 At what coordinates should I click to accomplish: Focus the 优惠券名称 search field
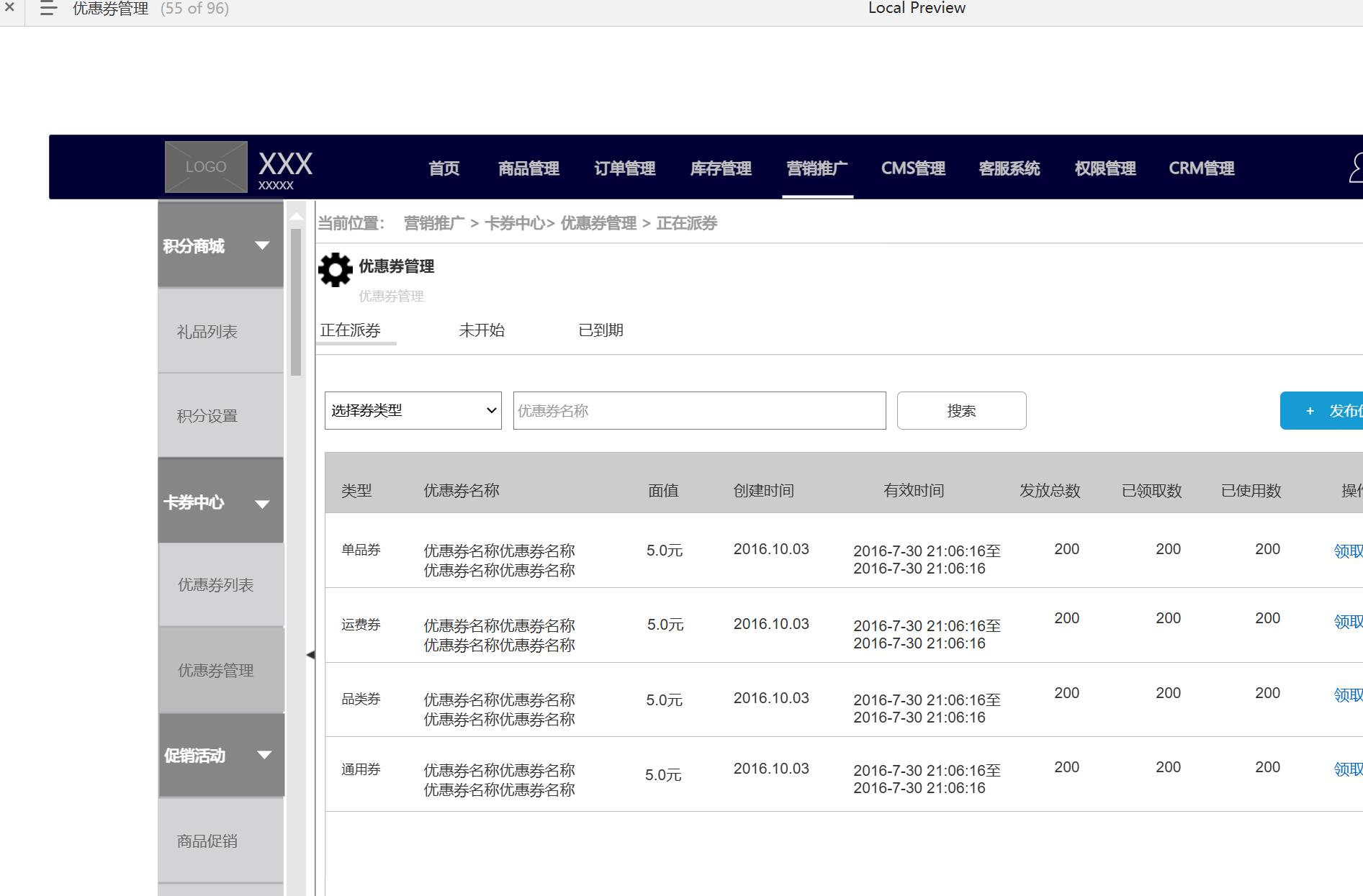[700, 411]
